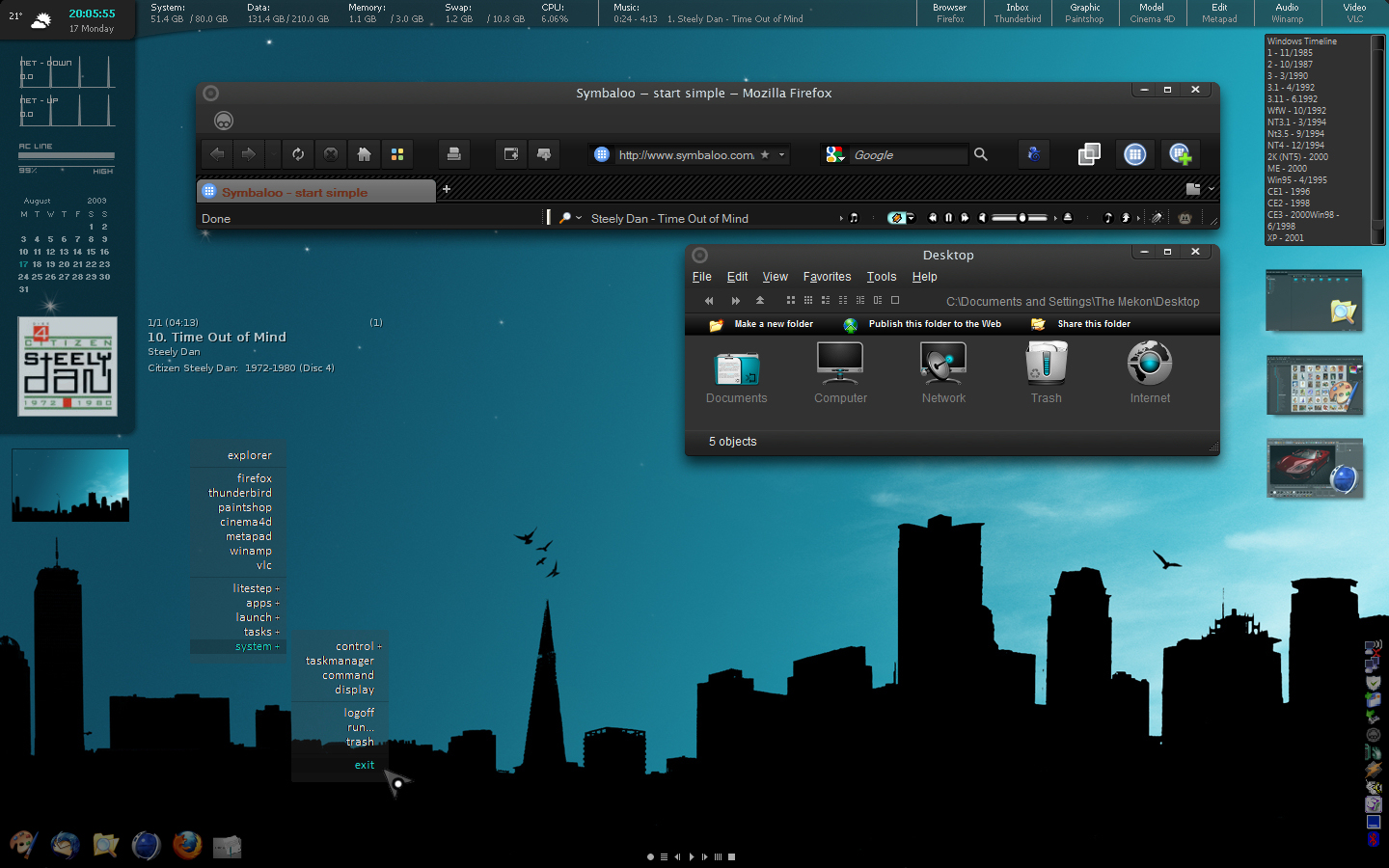
Task: Click Firefox search magnifier icon
Action: 981,154
